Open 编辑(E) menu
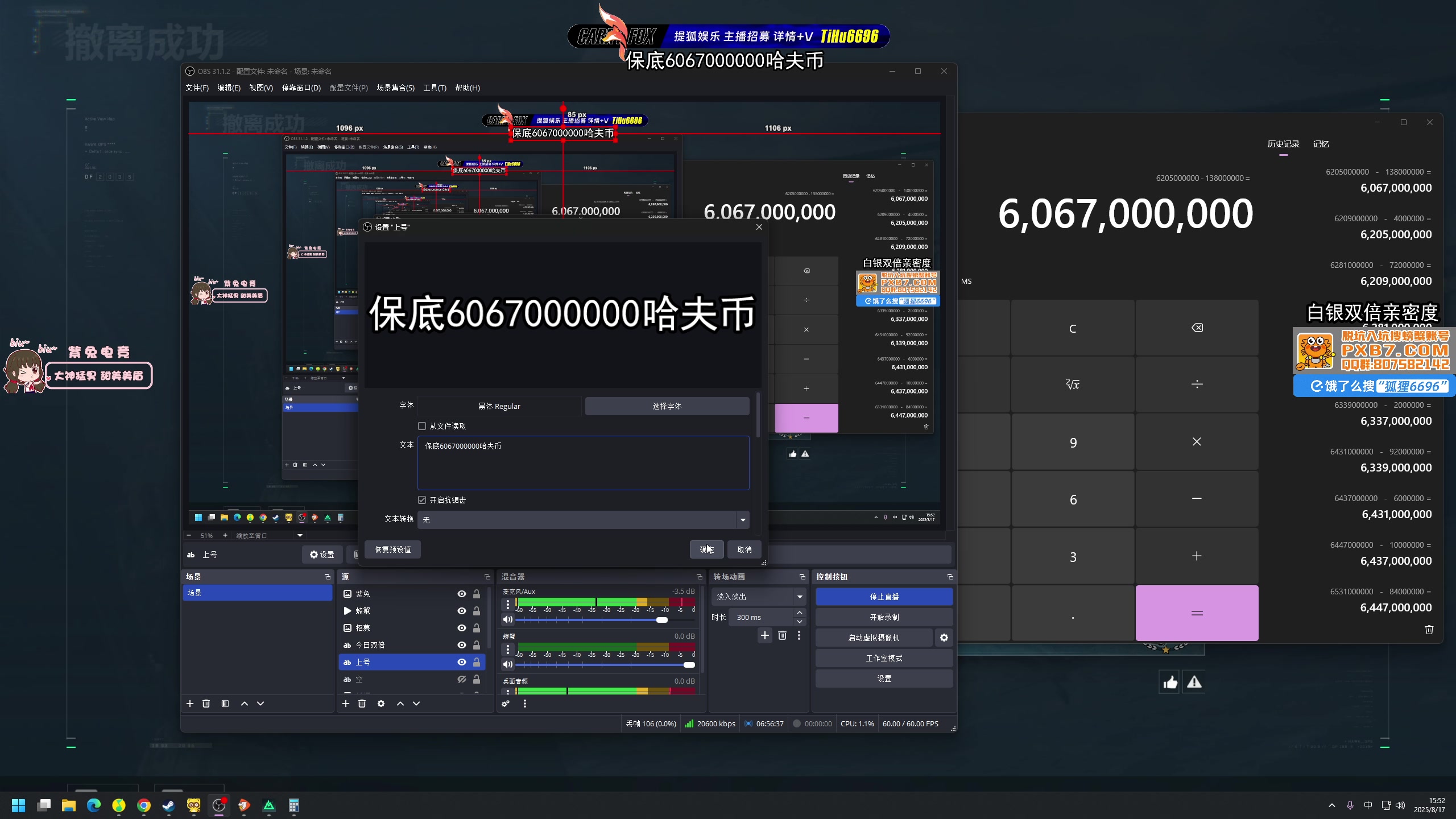This screenshot has width=1456, height=819. click(x=229, y=88)
